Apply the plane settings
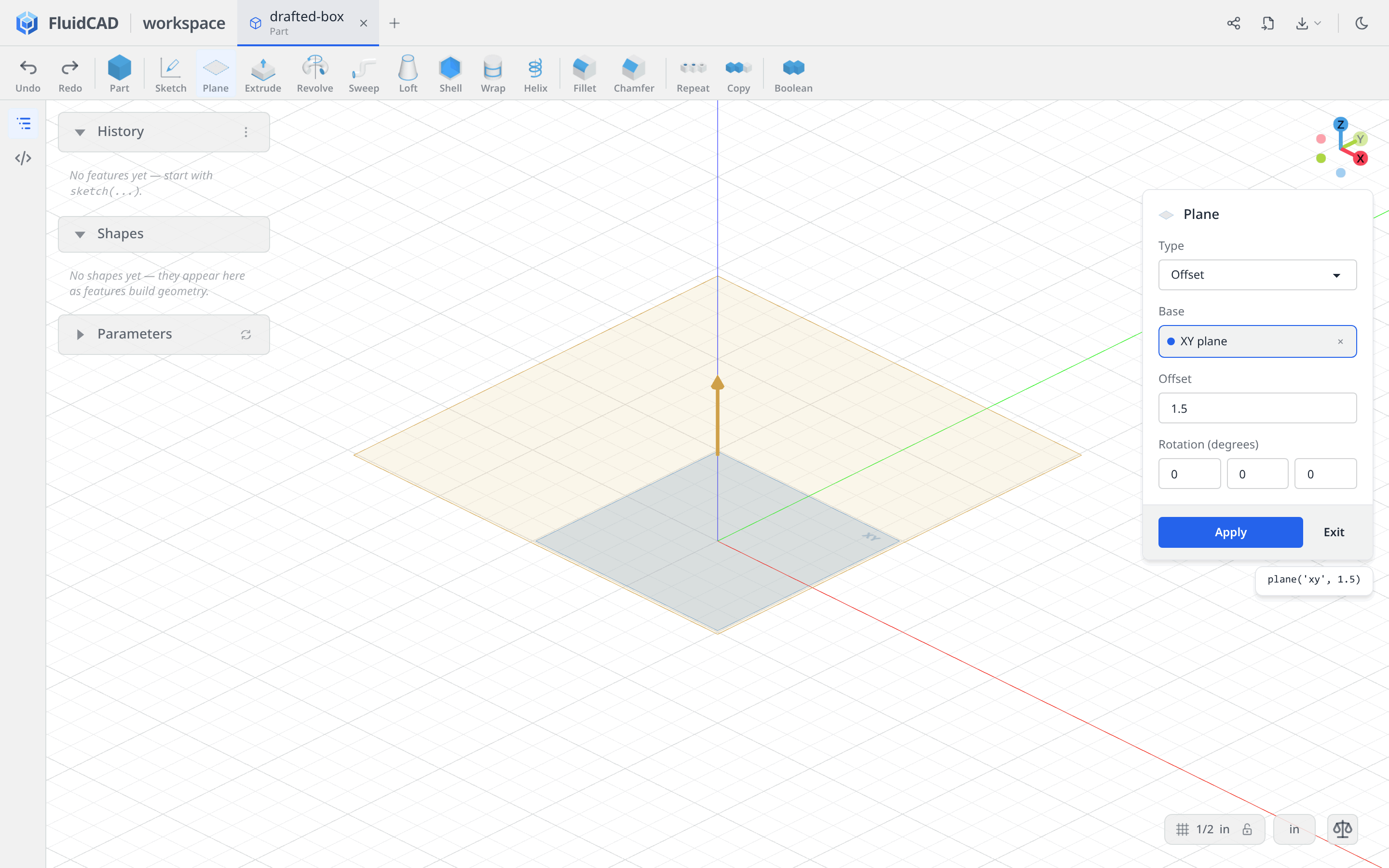The width and height of the screenshot is (1389, 868). click(x=1230, y=532)
